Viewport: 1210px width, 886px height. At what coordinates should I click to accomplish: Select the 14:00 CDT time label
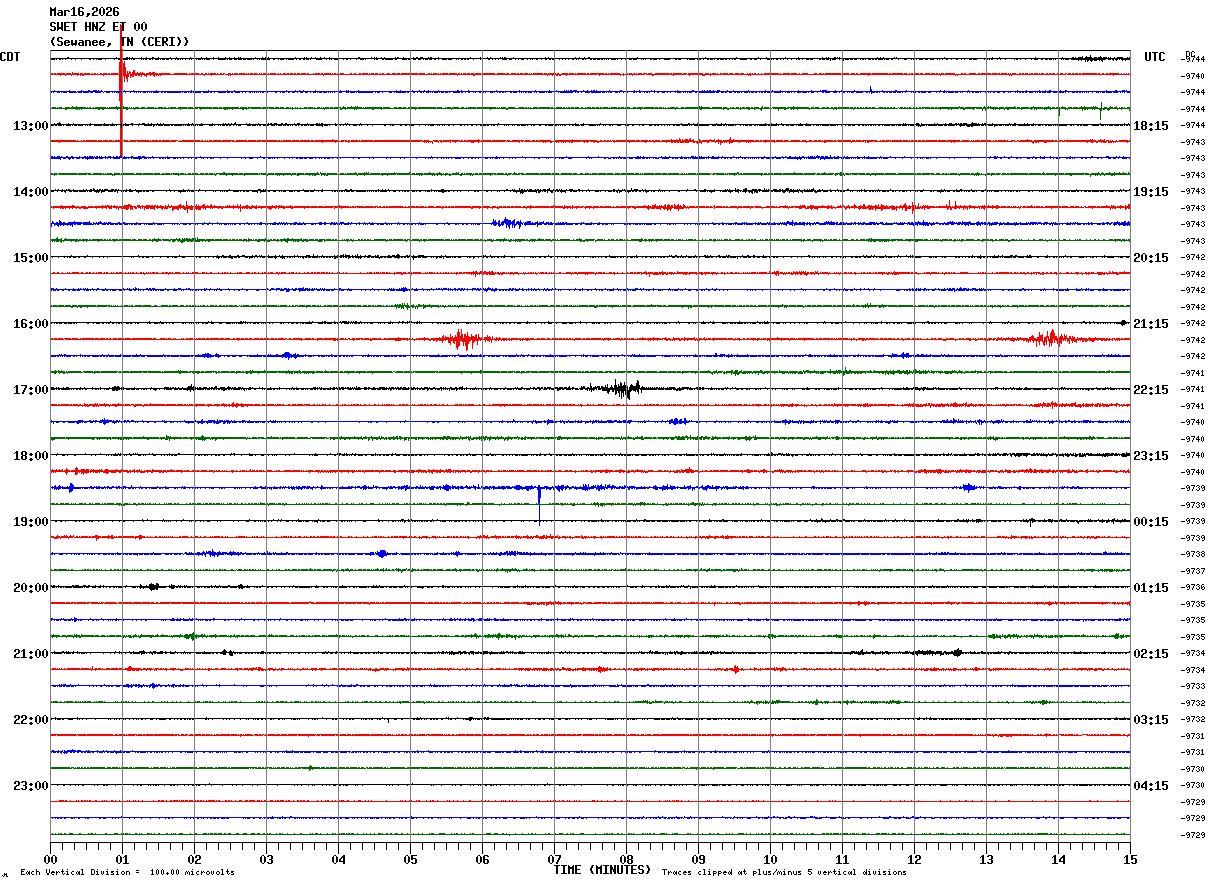[30, 192]
